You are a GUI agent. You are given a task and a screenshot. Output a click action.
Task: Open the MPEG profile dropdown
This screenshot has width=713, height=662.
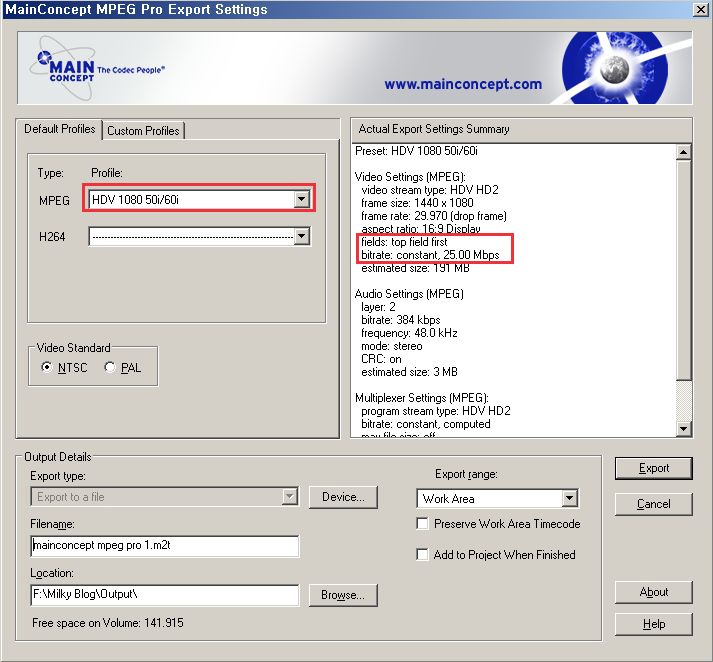[x=301, y=199]
